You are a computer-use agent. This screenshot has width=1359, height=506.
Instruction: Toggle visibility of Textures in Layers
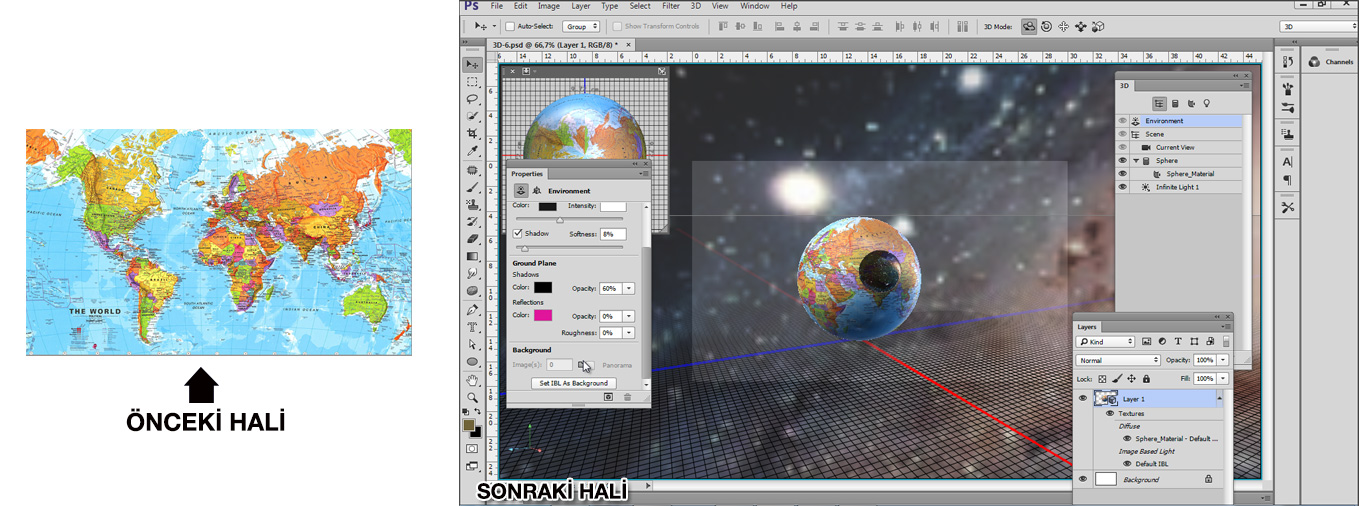point(1110,413)
